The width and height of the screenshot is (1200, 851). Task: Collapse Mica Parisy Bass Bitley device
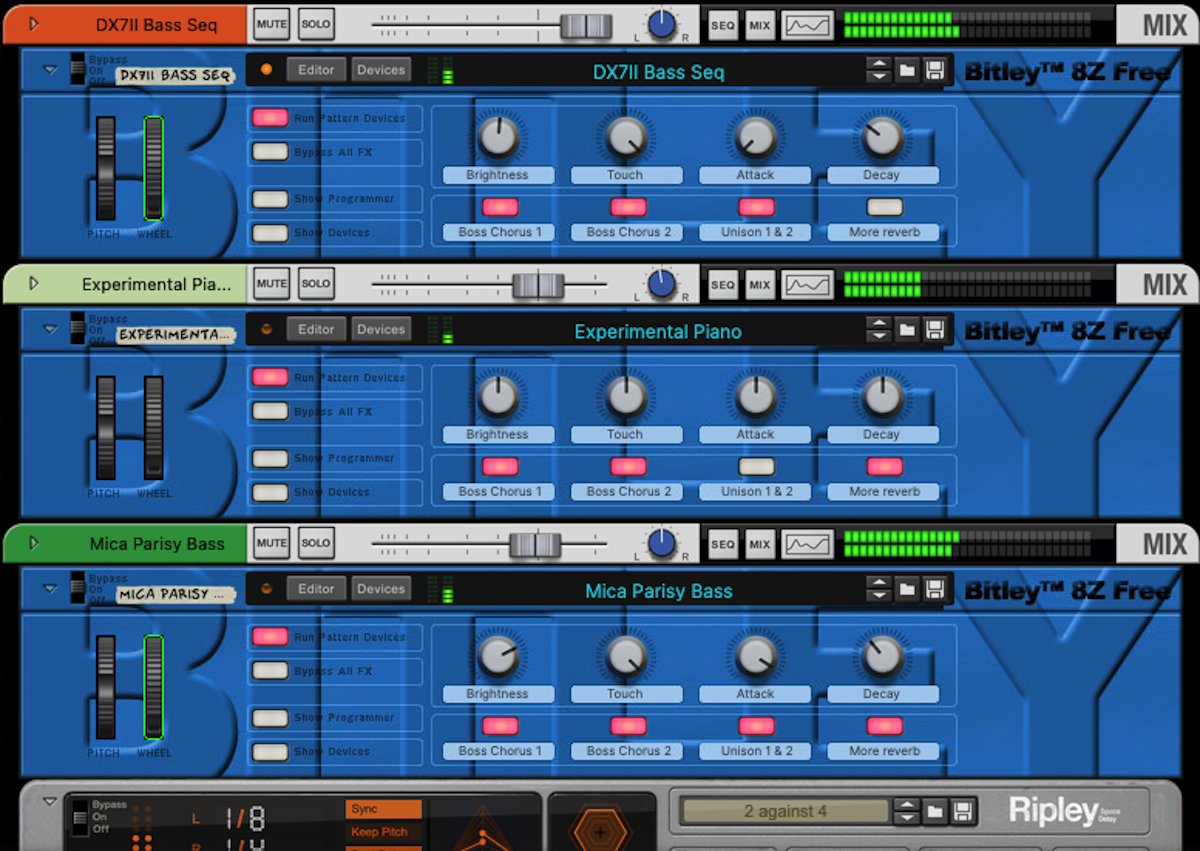click(x=50, y=589)
